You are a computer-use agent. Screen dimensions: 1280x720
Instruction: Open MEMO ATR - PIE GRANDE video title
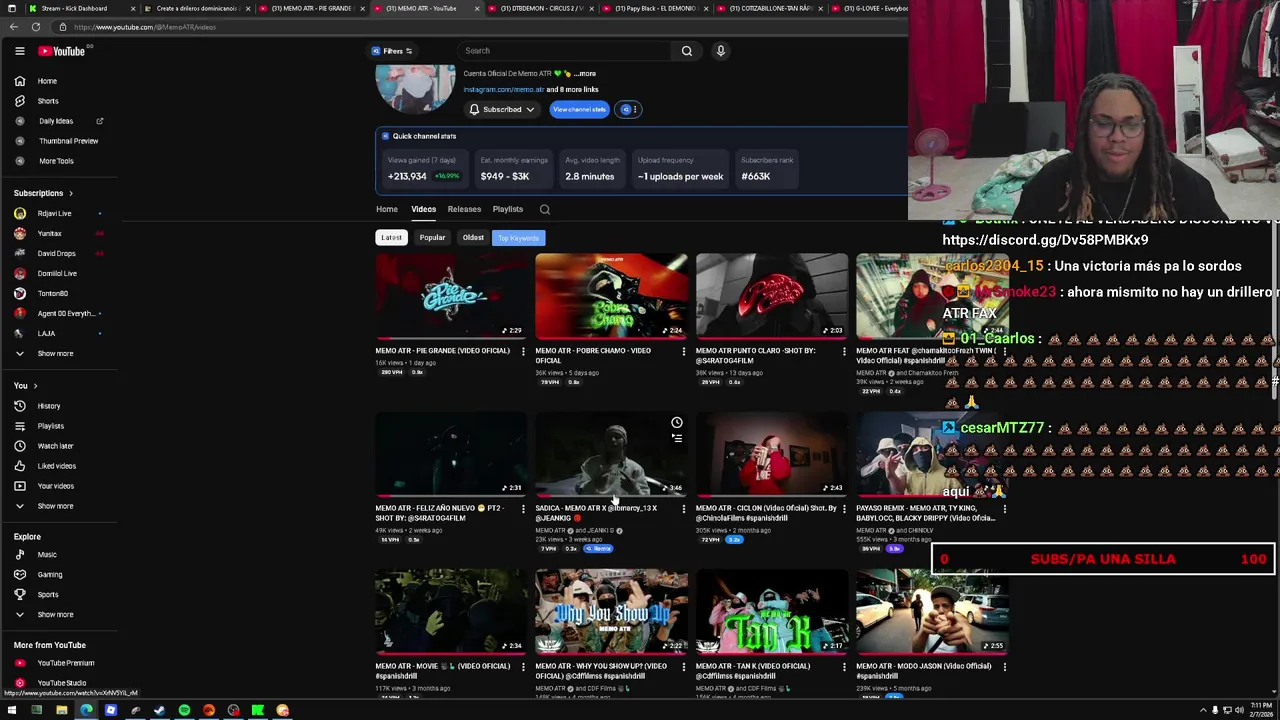point(442,351)
